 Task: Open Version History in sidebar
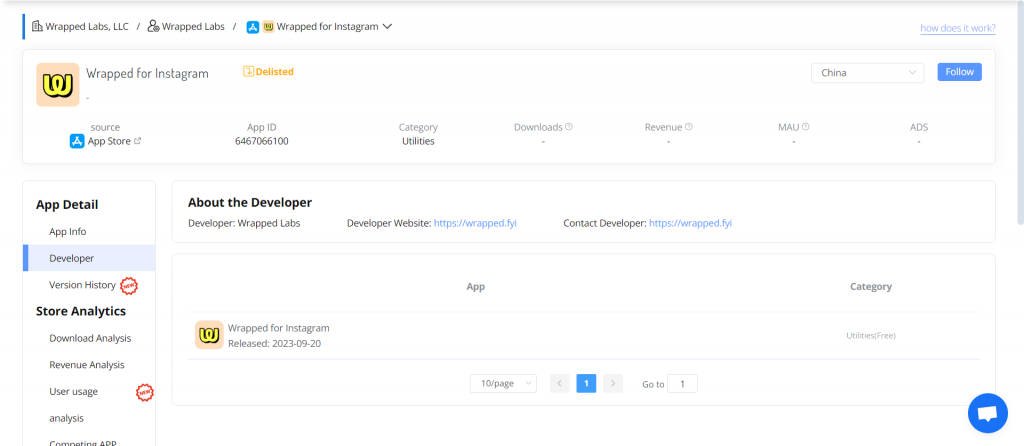click(82, 285)
